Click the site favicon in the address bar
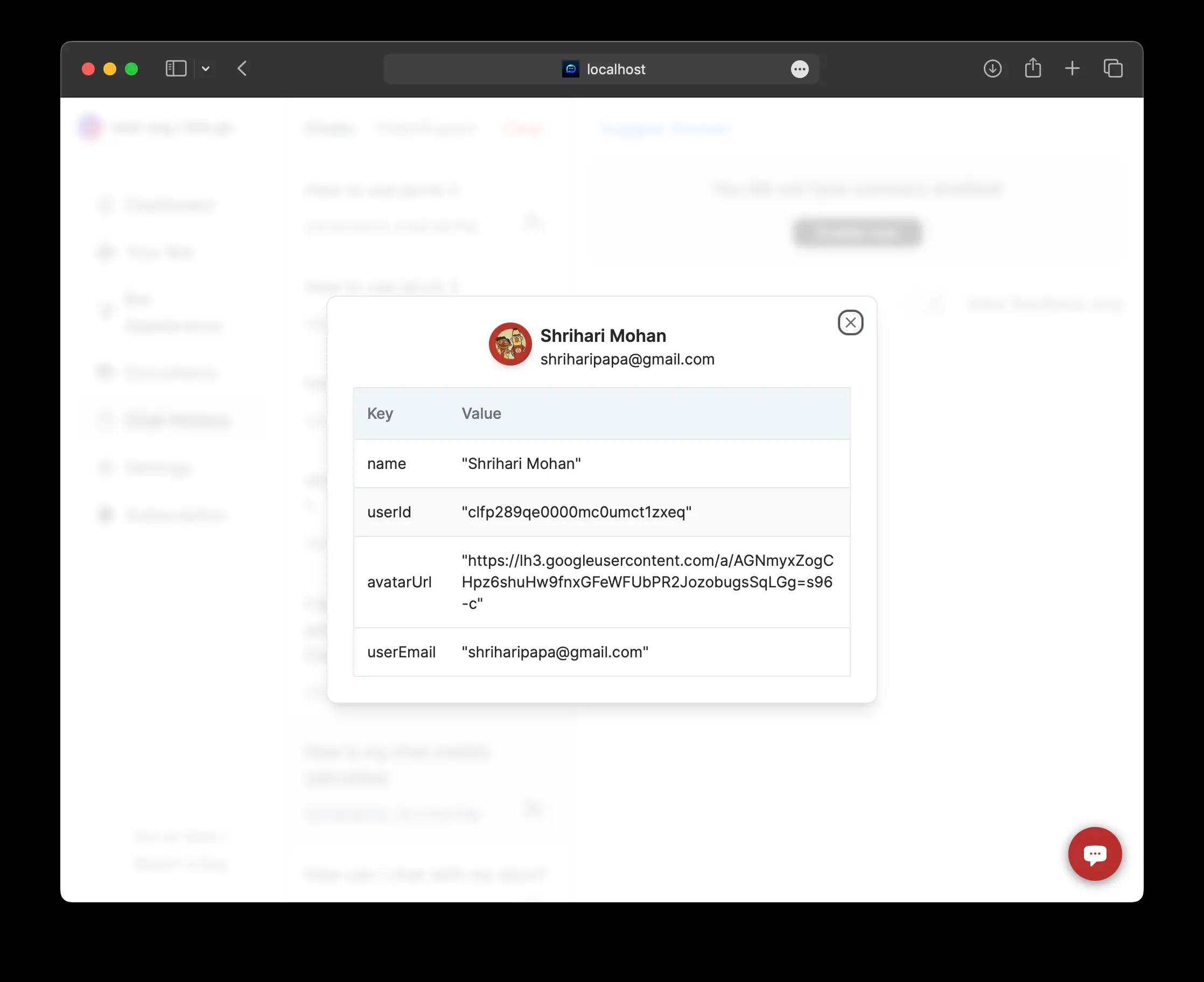Screen dimensions: 1204x982 click(x=571, y=69)
